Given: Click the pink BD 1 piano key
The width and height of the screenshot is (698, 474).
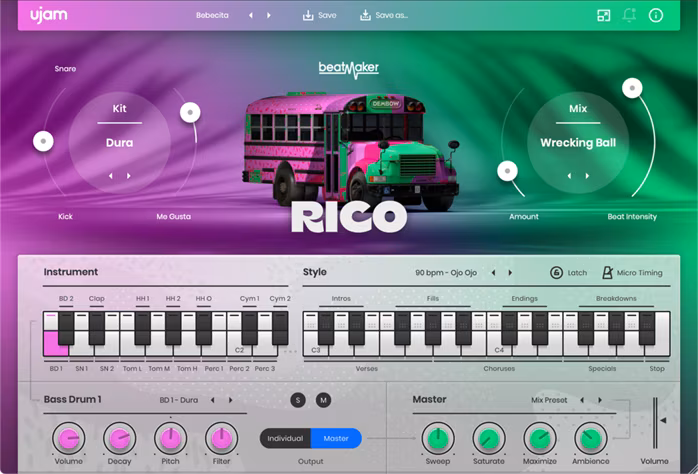Looking at the screenshot, I should pyautogui.click(x=55, y=344).
